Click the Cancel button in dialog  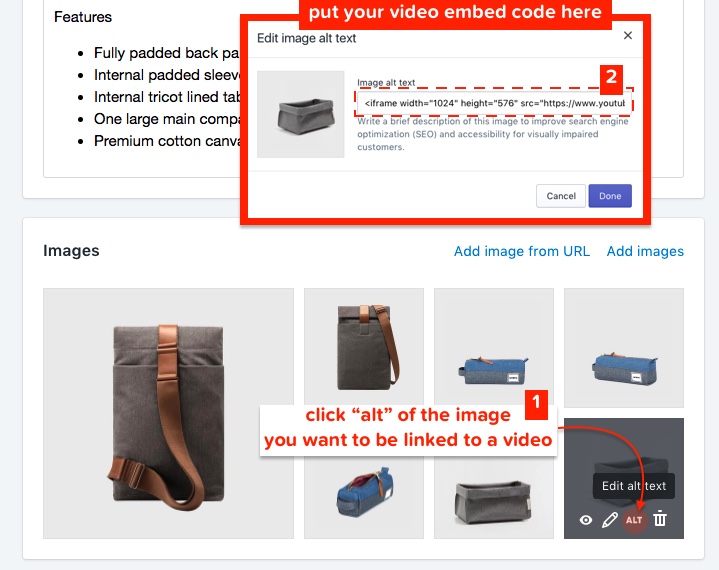[x=561, y=196]
